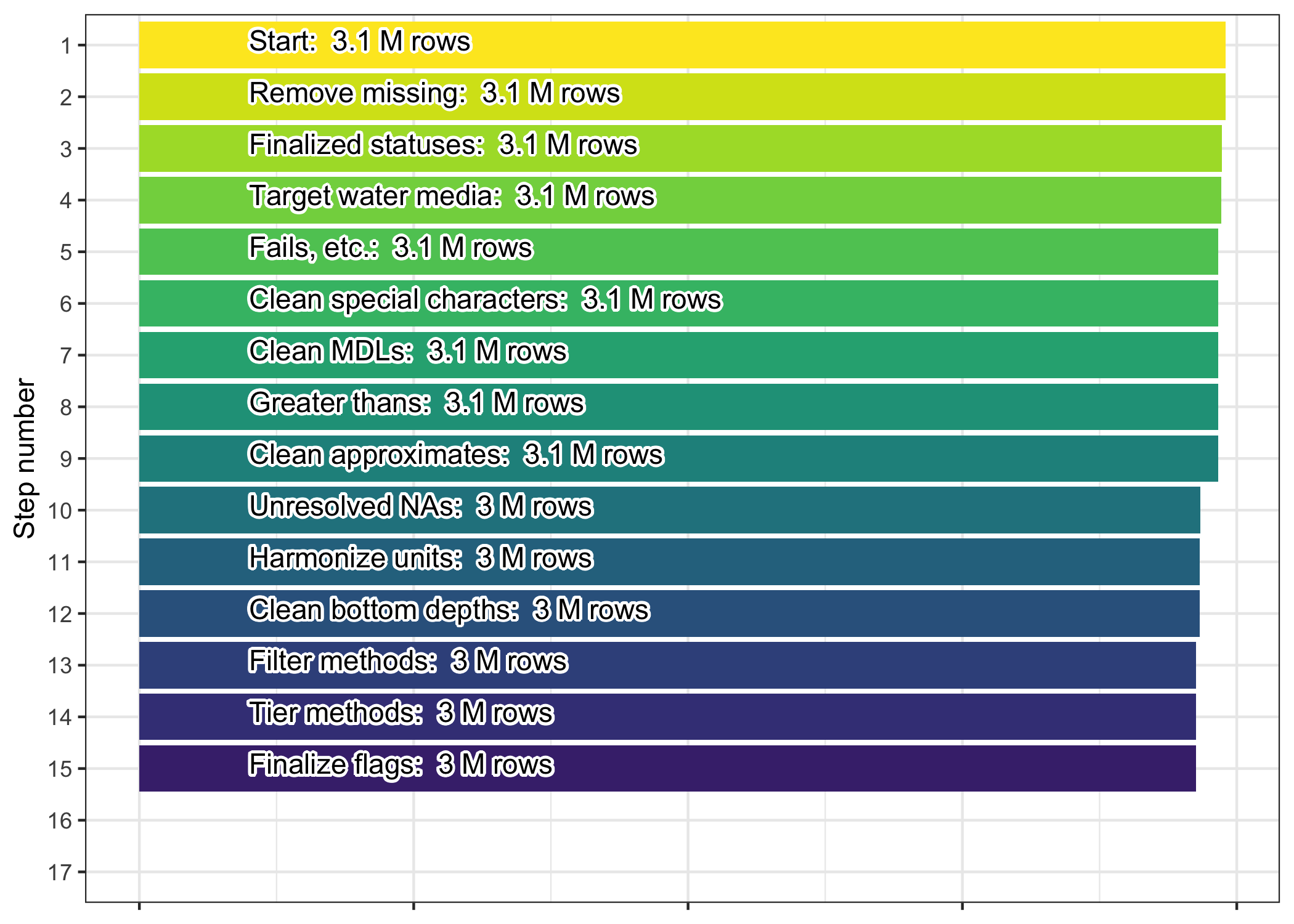Select the Remove missing bar
The image size is (1294, 924).
(x=682, y=97)
